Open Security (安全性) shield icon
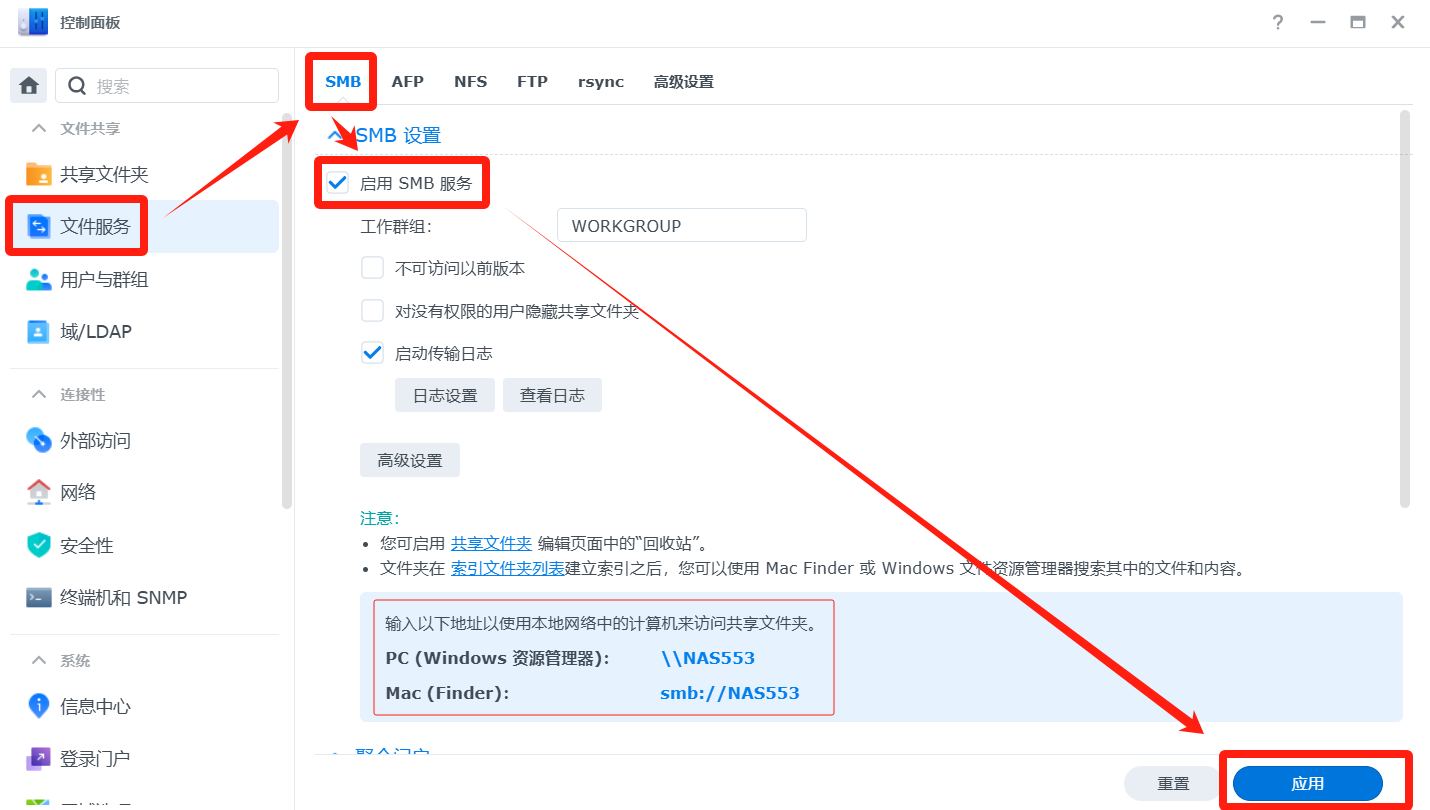Viewport: 1430px width, 810px height. [x=39, y=545]
